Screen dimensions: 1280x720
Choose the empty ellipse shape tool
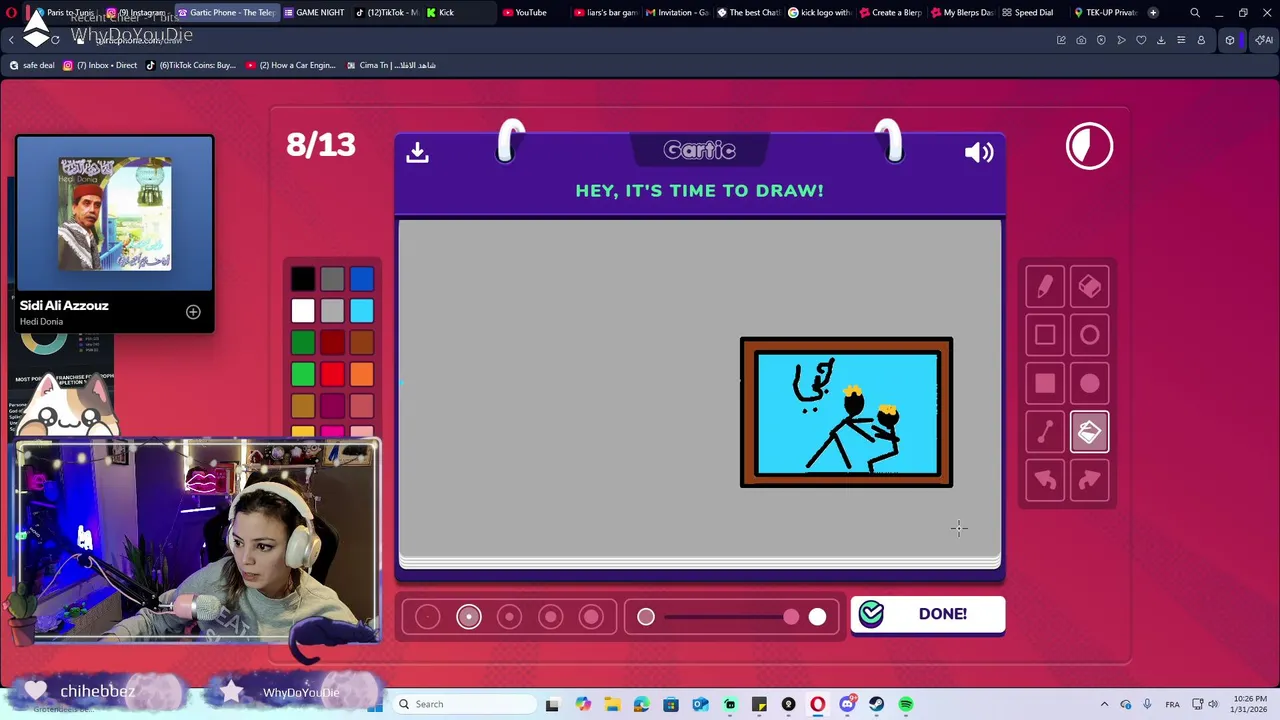tap(1089, 335)
